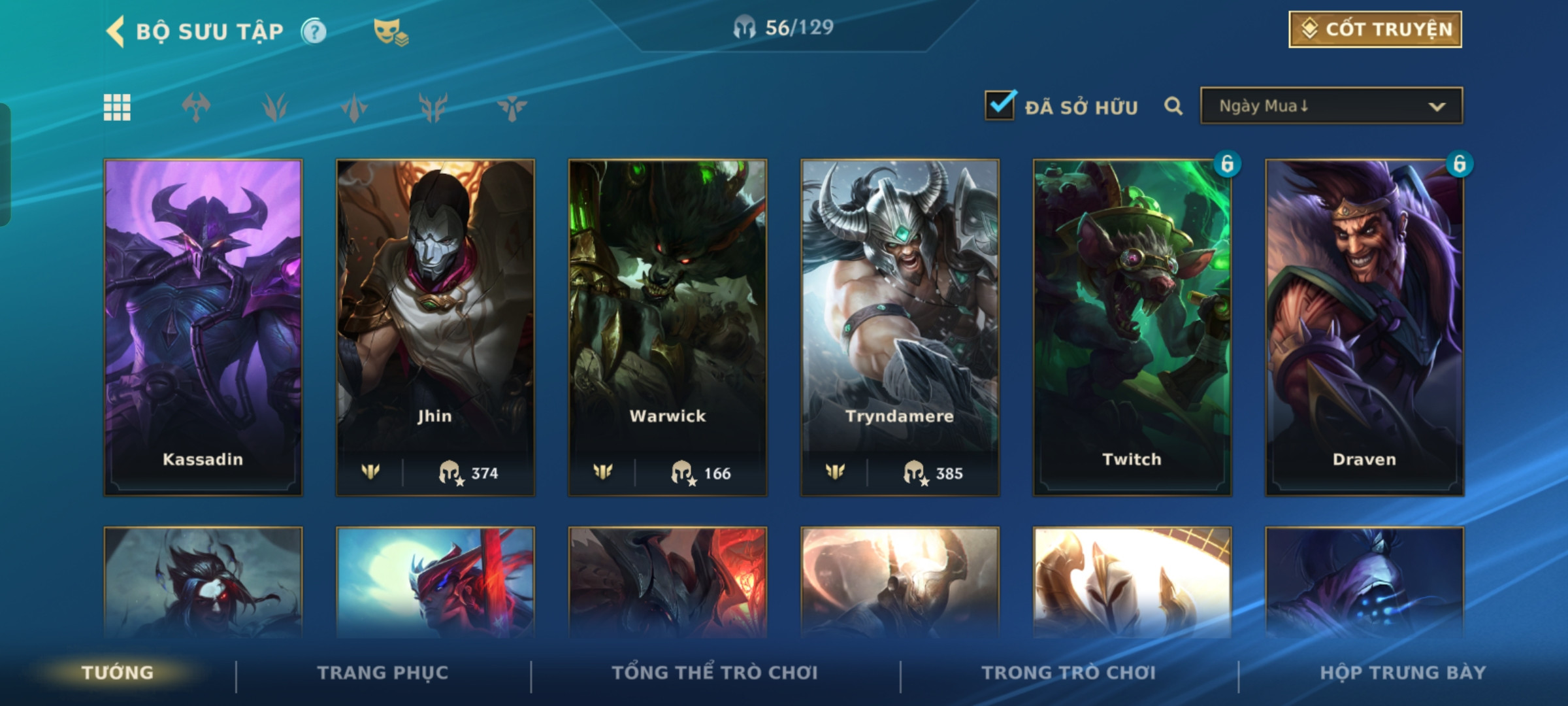Screen dimensions: 1568x706
Task: Switch to the Trang Phục tab
Action: coord(383,673)
